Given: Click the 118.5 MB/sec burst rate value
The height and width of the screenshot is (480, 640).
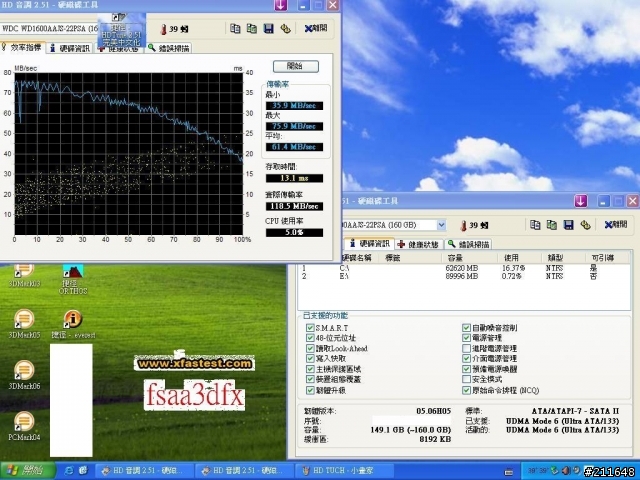Looking at the screenshot, I should pos(294,206).
